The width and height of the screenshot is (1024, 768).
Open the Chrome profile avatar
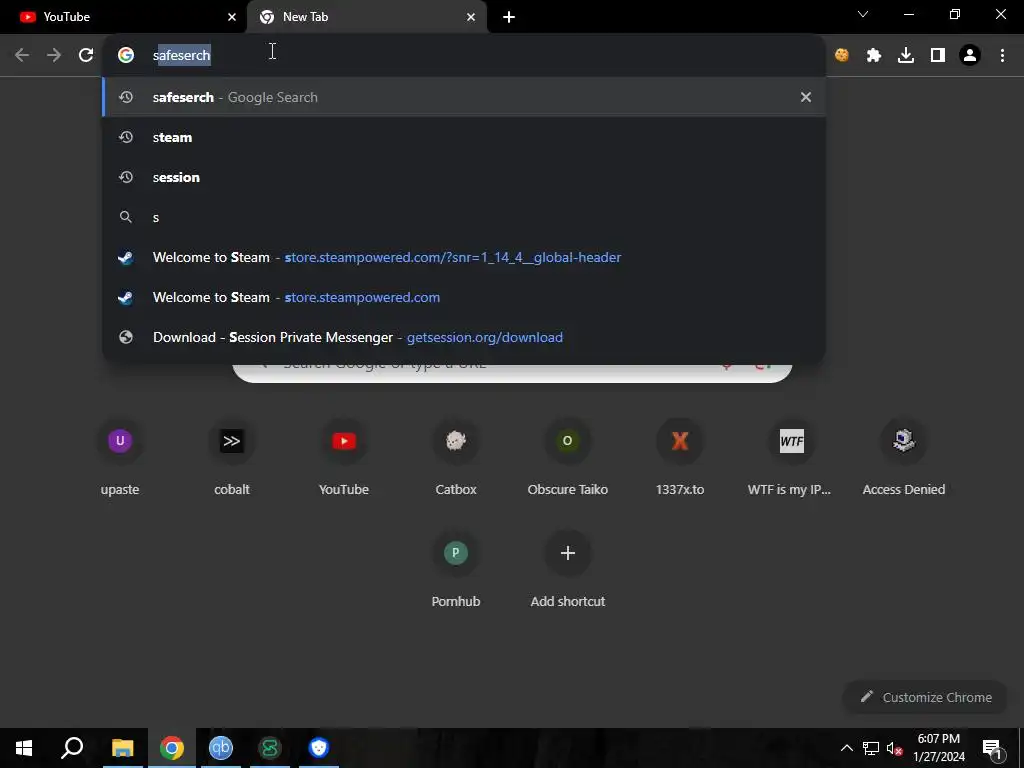tap(970, 55)
